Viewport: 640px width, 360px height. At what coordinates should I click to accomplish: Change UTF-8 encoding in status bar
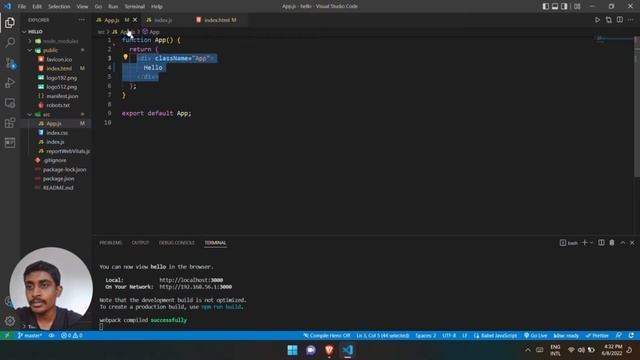click(x=449, y=336)
